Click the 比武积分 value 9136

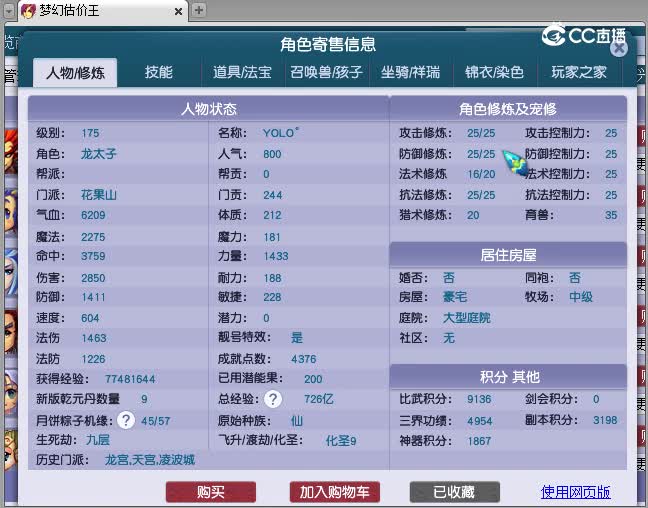click(479, 399)
